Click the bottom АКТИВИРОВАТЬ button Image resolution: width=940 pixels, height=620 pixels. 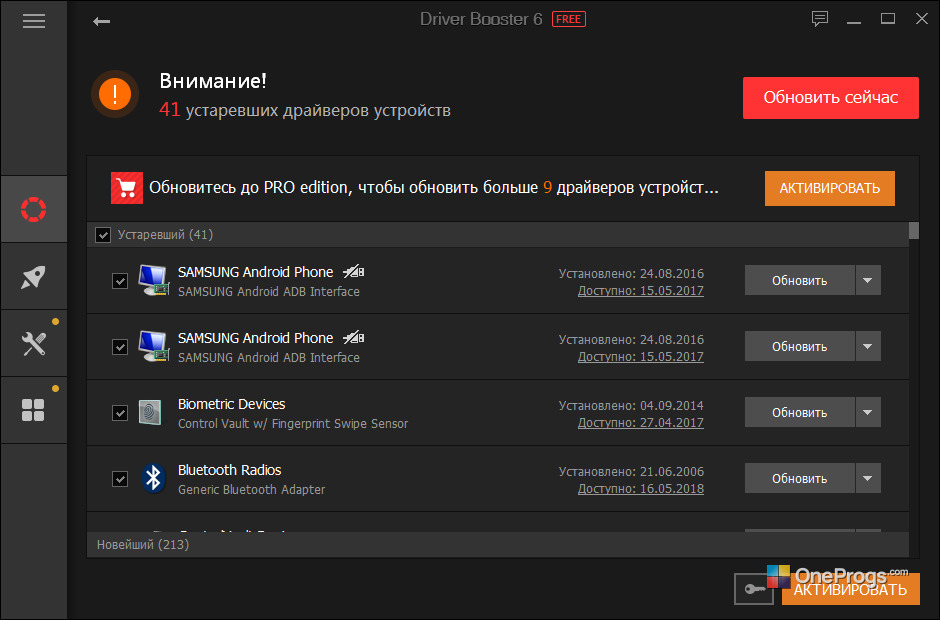click(851, 589)
